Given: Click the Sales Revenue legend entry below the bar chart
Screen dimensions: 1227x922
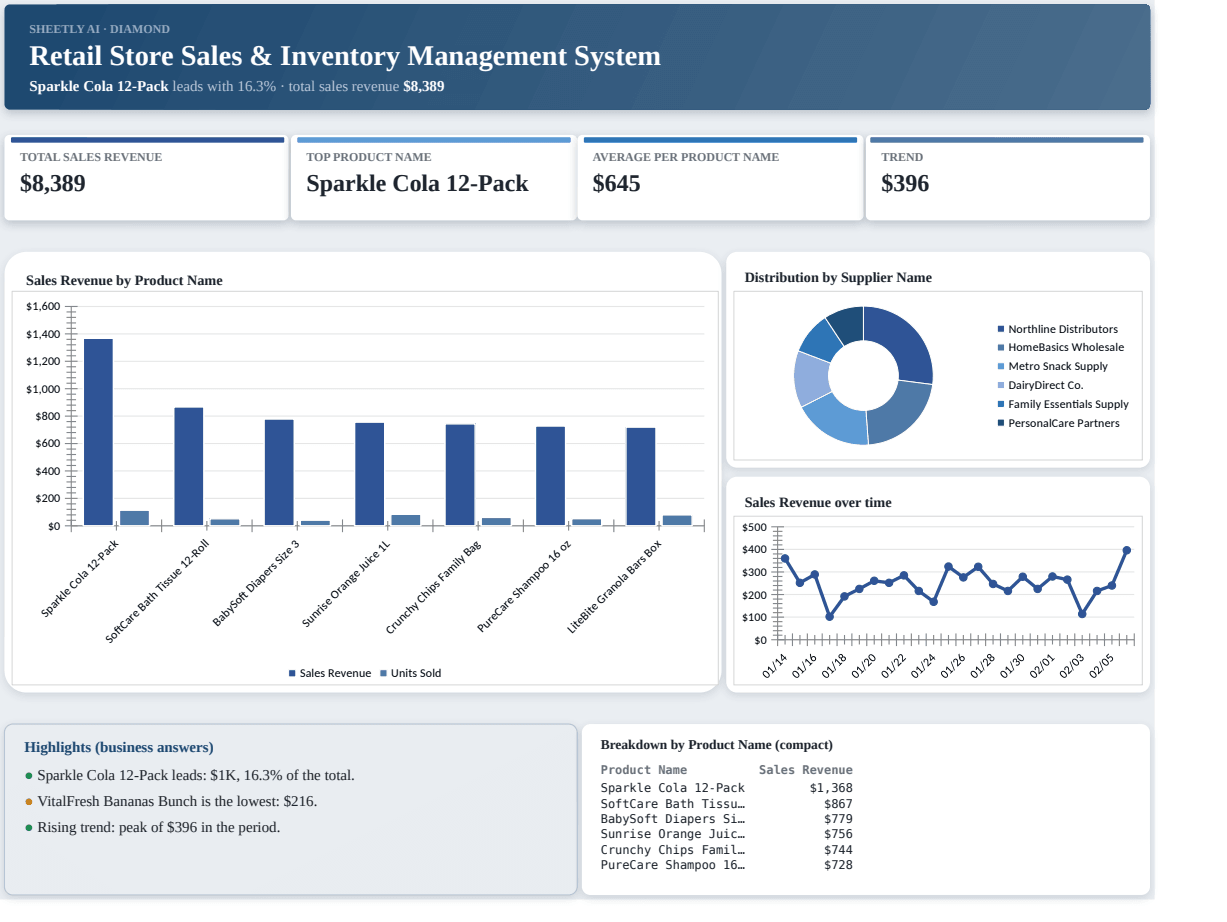Looking at the screenshot, I should (x=330, y=673).
